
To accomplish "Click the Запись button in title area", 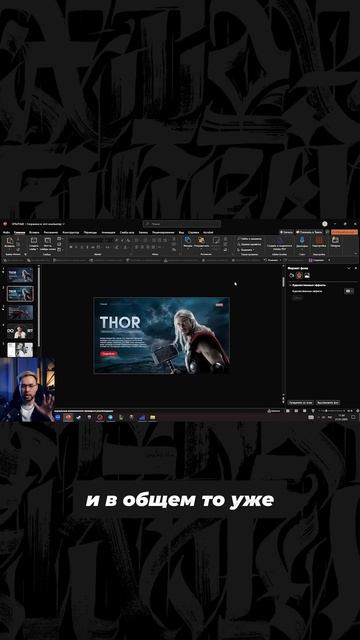I will [286, 232].
